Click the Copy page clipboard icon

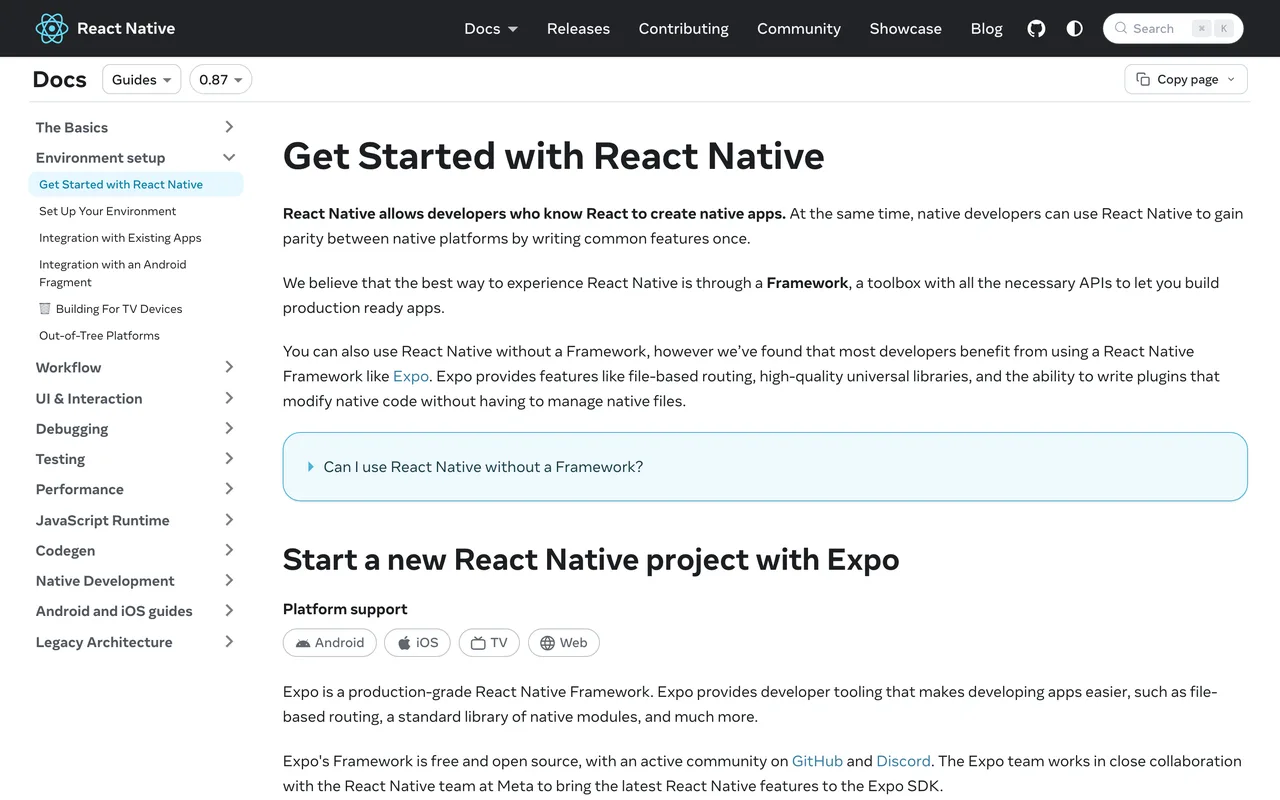coord(1143,79)
